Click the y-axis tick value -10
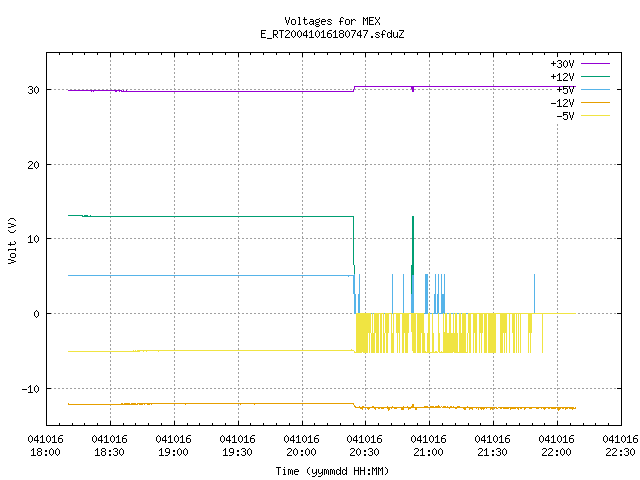 [x=31, y=389]
